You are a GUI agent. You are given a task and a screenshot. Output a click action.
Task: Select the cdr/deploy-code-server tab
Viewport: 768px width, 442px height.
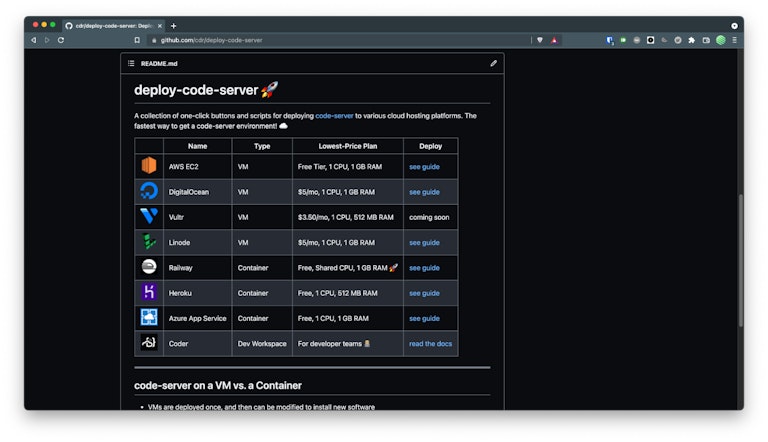(x=112, y=25)
